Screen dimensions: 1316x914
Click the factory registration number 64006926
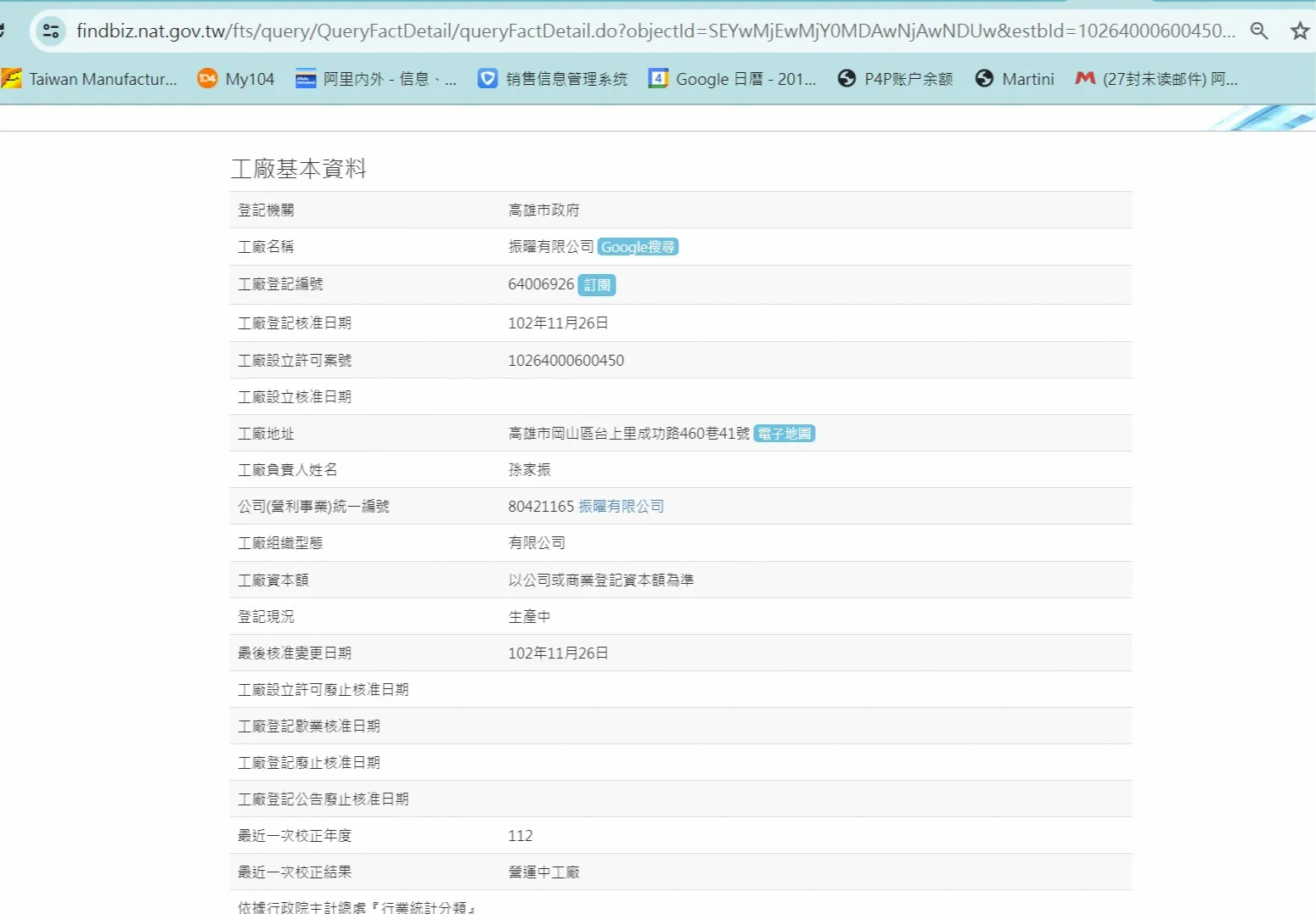tap(541, 284)
